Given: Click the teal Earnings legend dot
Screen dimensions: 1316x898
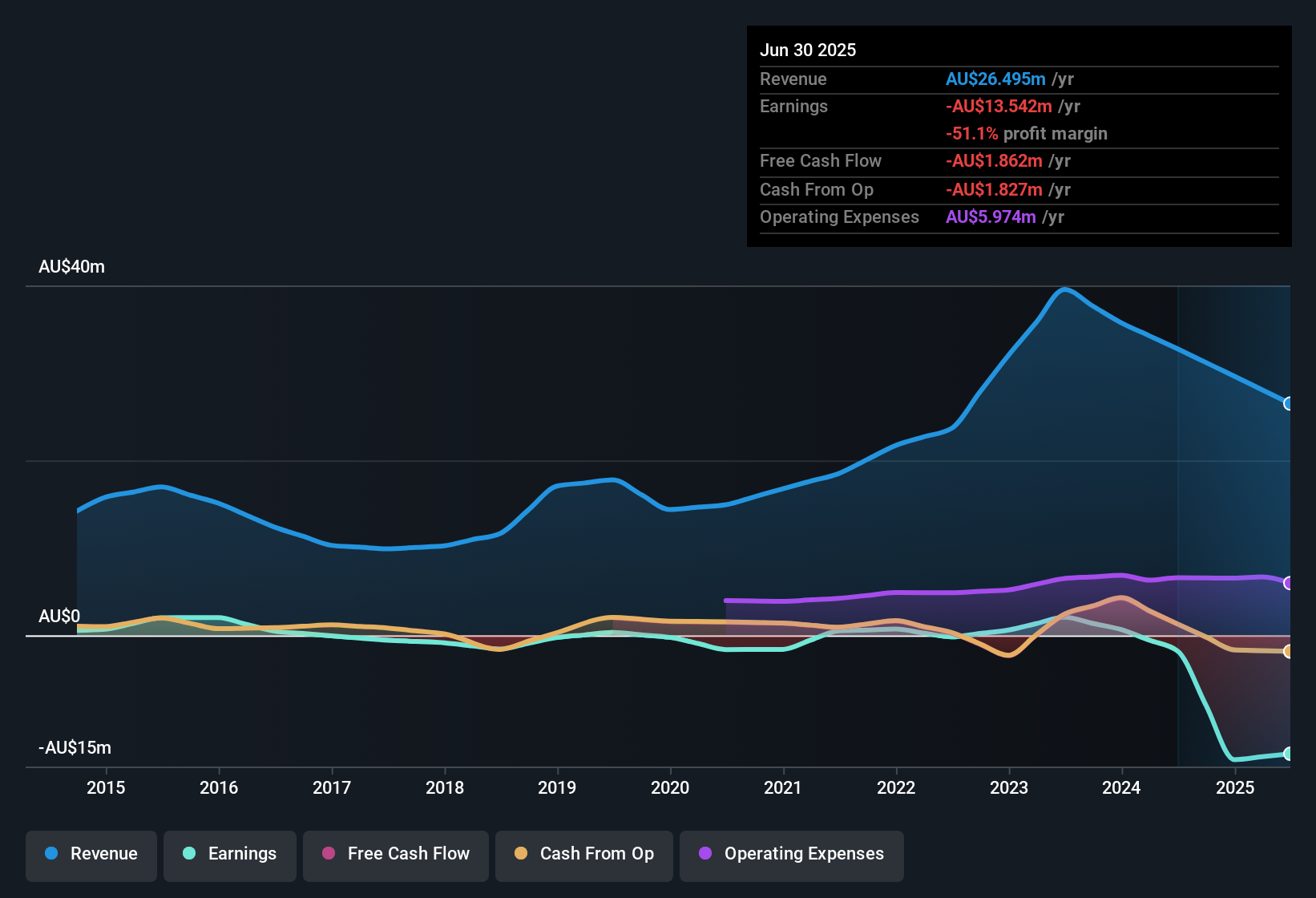Looking at the screenshot, I should pos(189,853).
